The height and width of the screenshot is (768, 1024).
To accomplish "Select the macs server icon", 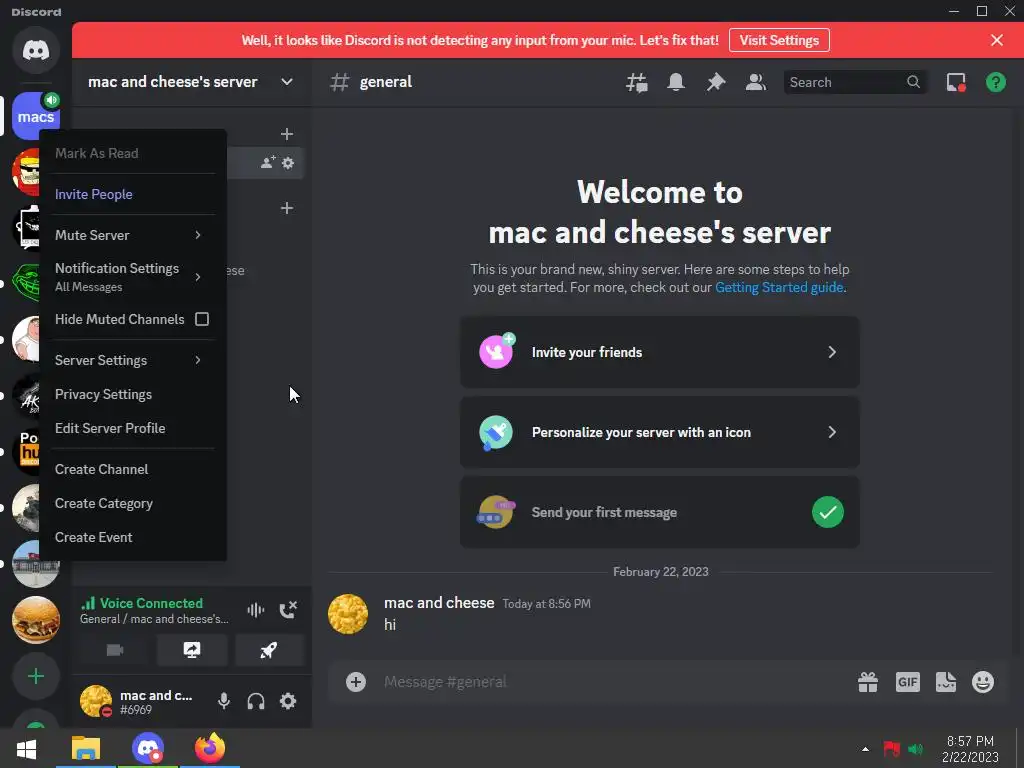I will pos(36,116).
